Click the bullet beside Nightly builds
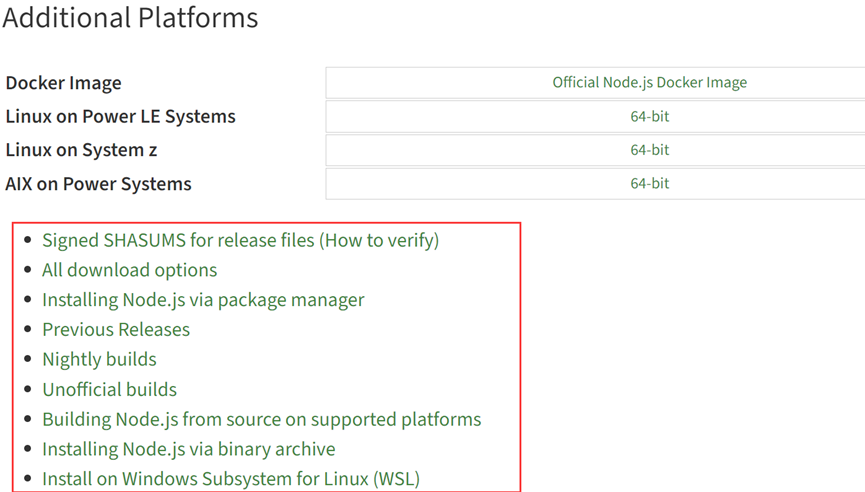 [x=27, y=360]
